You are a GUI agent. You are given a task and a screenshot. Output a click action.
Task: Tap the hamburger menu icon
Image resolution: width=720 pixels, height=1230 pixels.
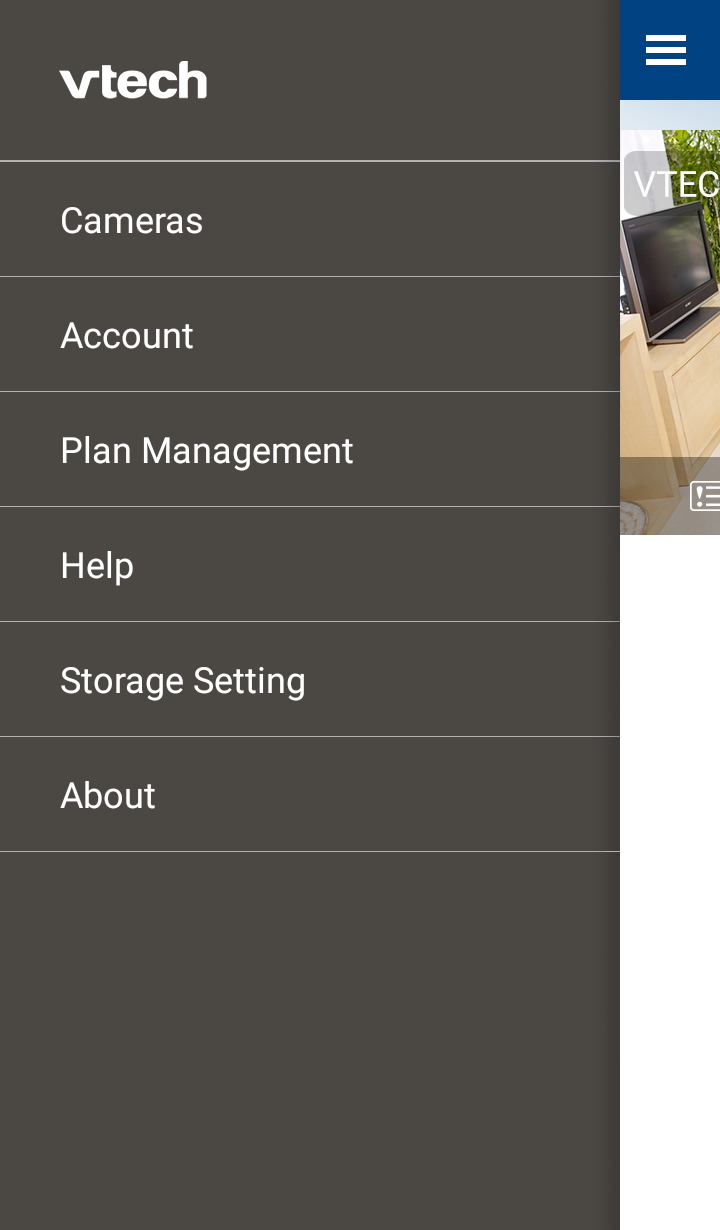click(666, 50)
